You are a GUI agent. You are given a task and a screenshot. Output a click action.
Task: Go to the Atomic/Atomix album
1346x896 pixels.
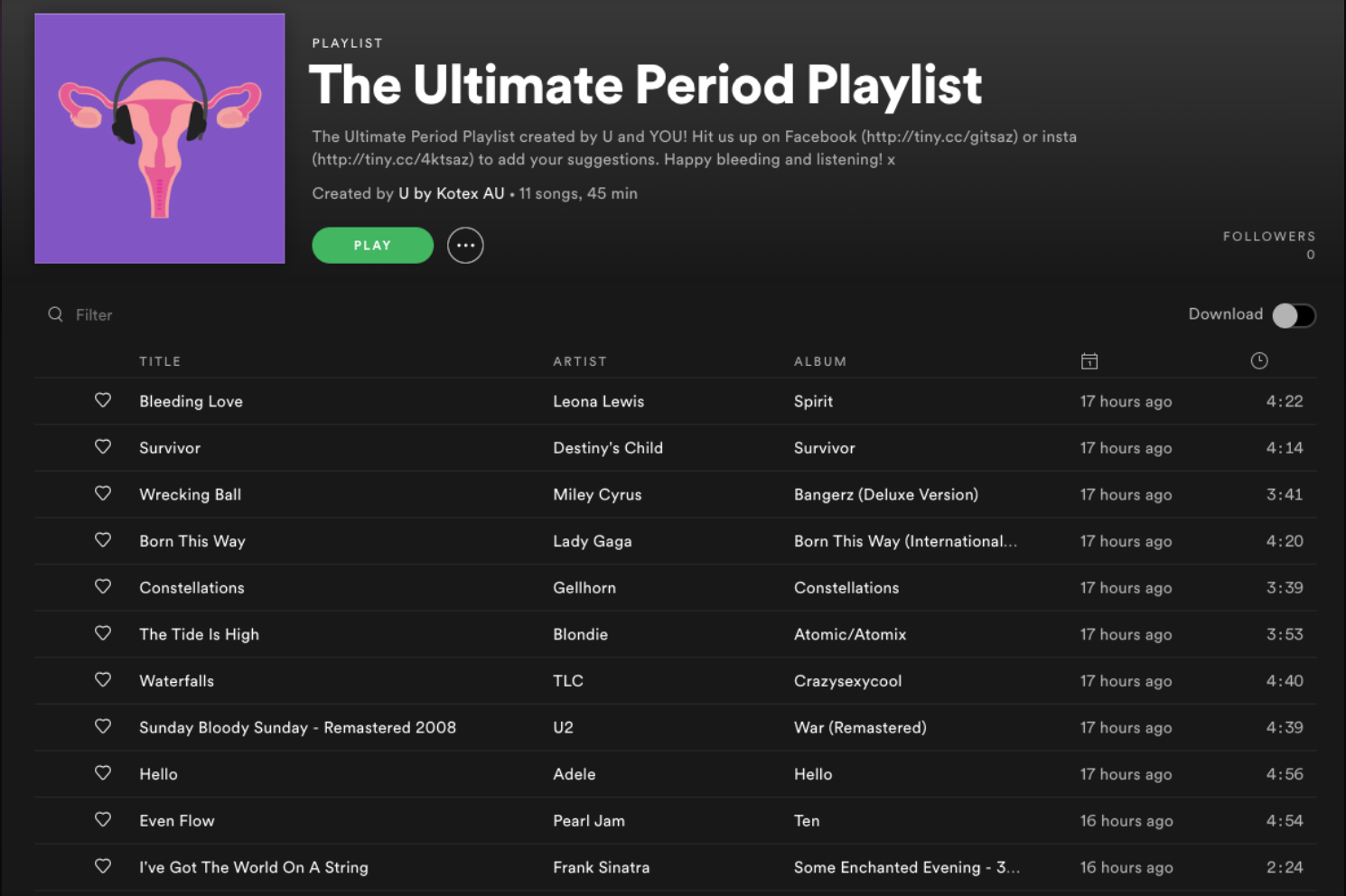pos(850,634)
